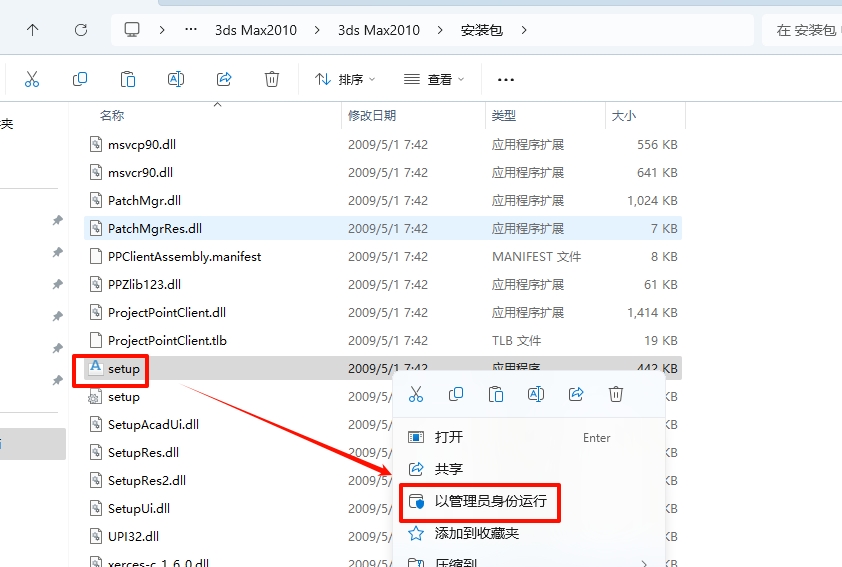Image resolution: width=842 pixels, height=567 pixels.
Task: Sort files by the 修改日期 column header
Action: pyautogui.click(x=372, y=116)
